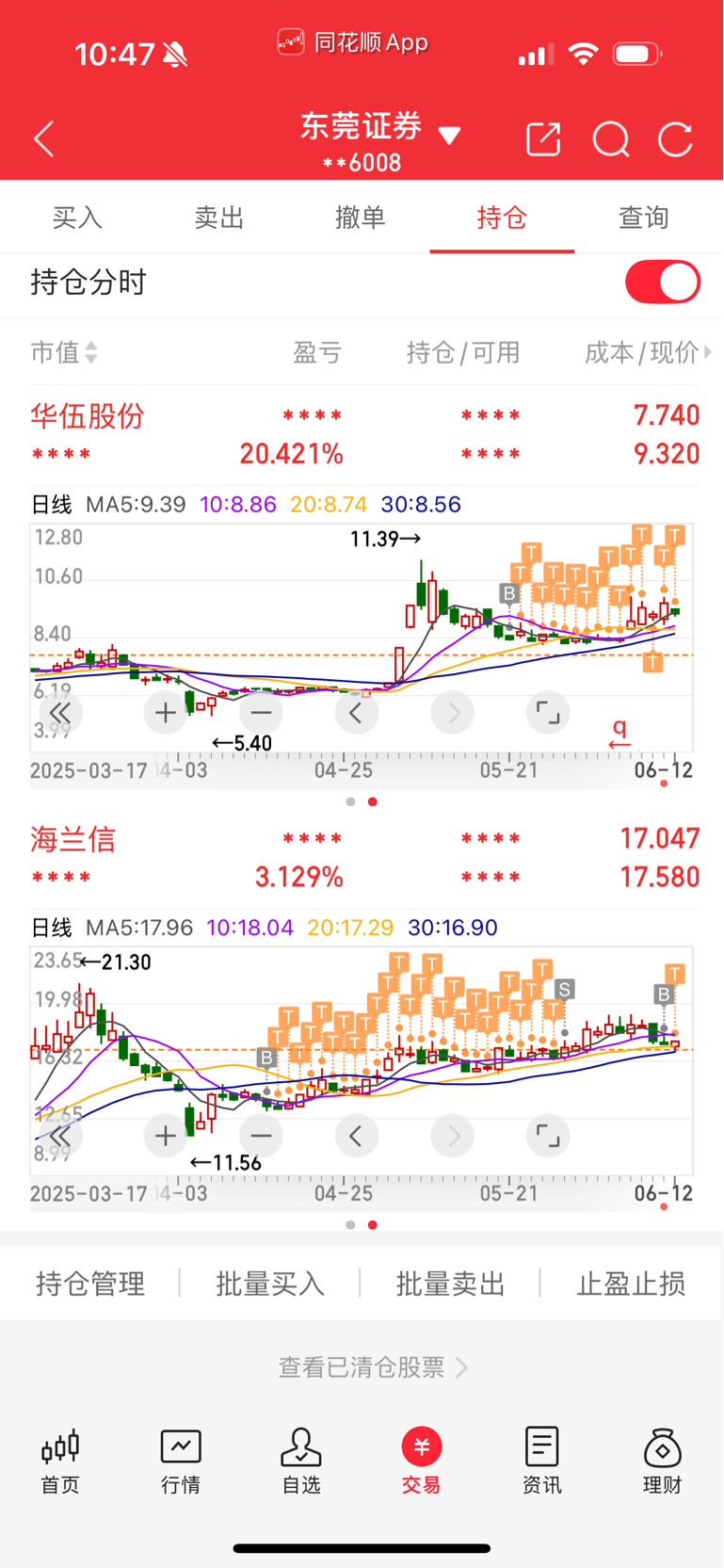Switch to the 卖出 tab
The width and height of the screenshot is (724, 1568).
click(x=218, y=218)
